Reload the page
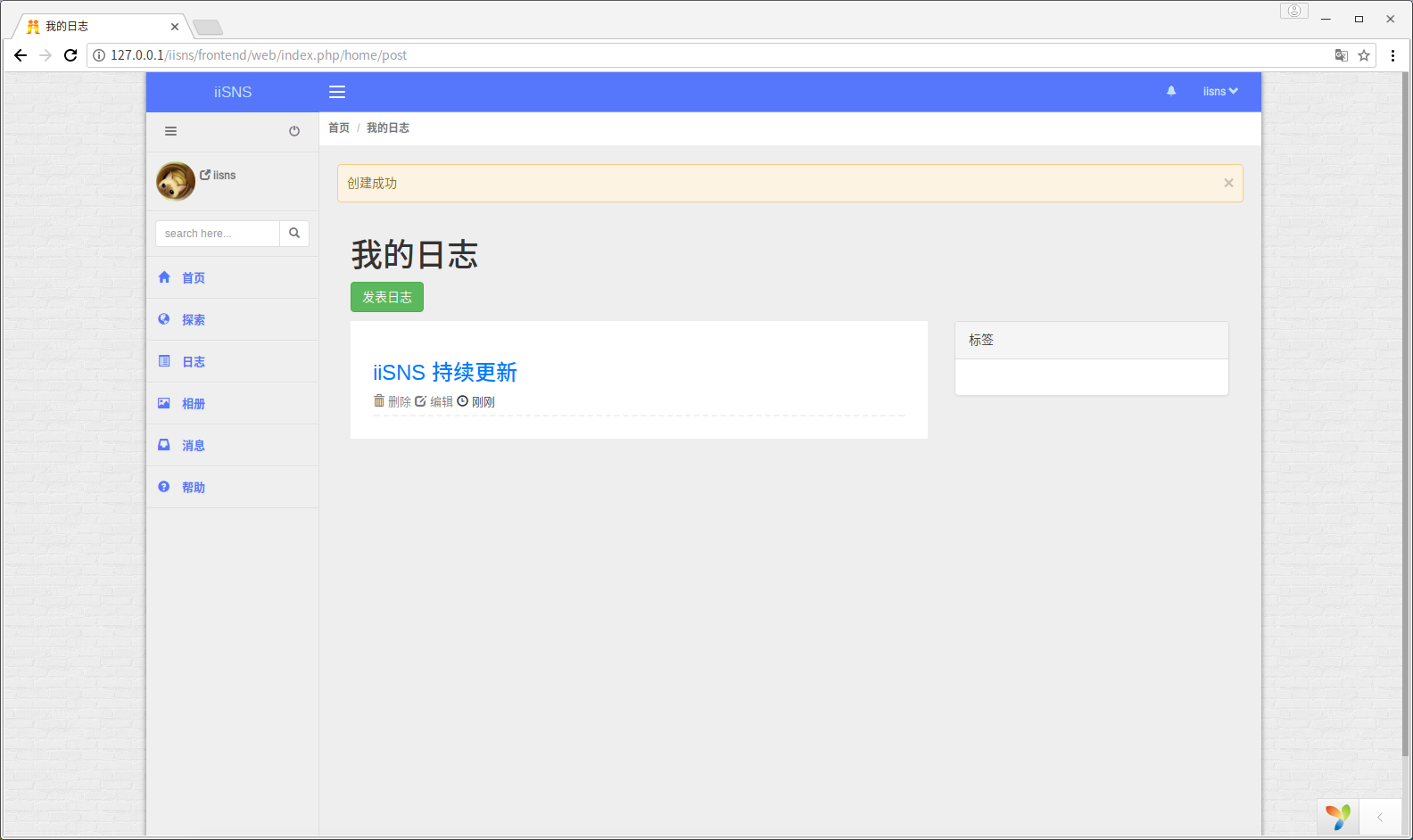 [70, 55]
